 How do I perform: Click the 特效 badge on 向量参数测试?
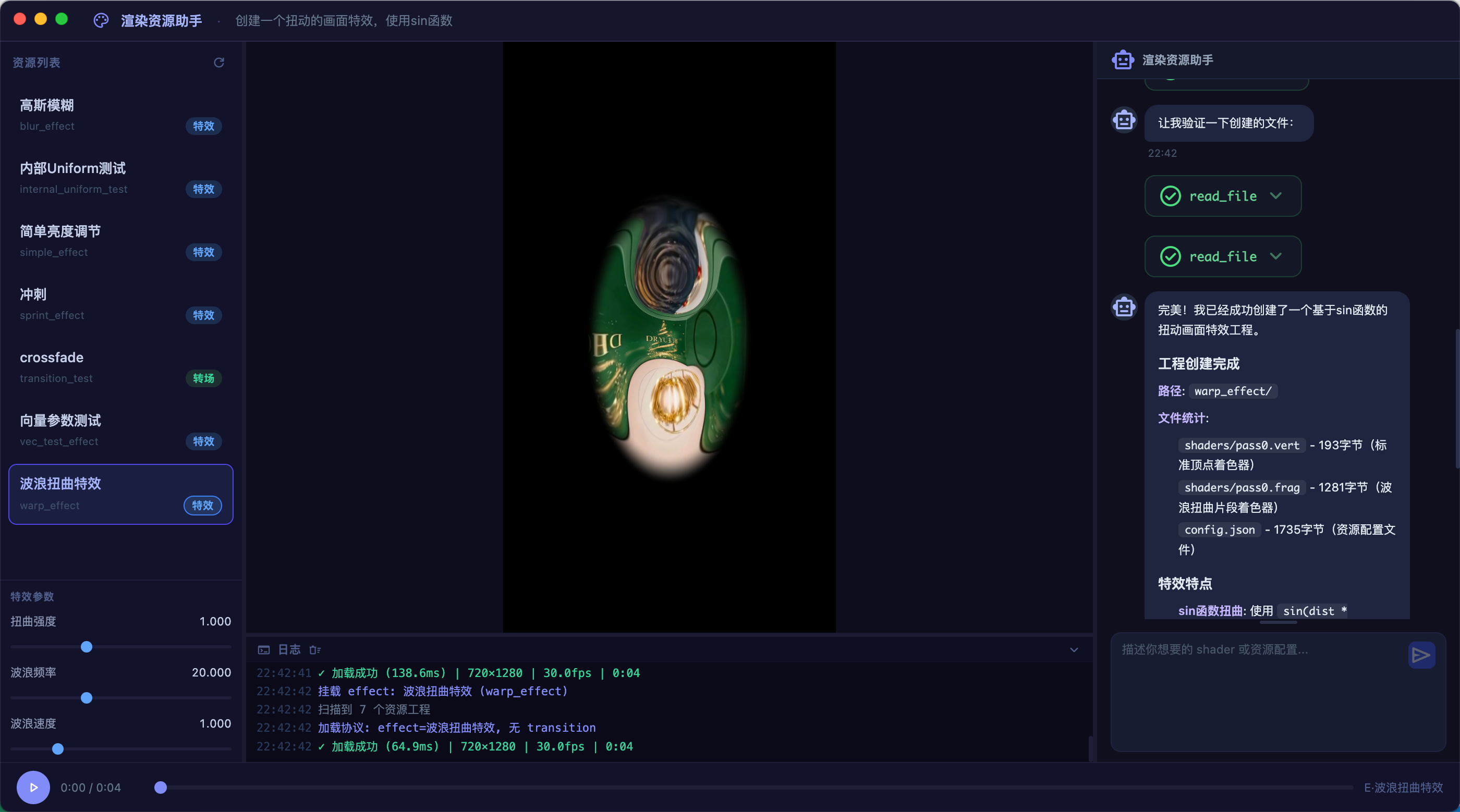click(203, 441)
